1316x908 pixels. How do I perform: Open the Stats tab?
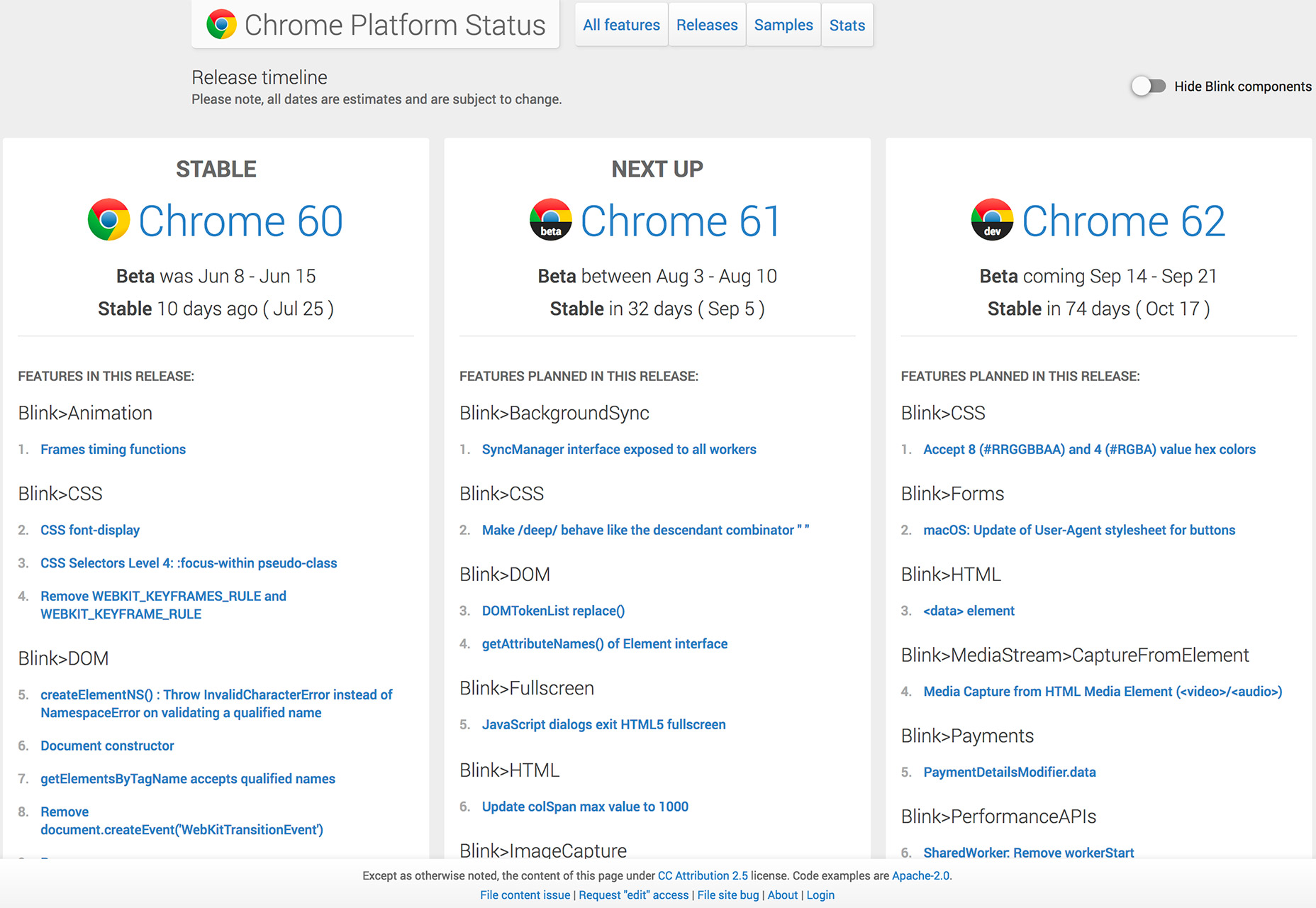tap(847, 26)
